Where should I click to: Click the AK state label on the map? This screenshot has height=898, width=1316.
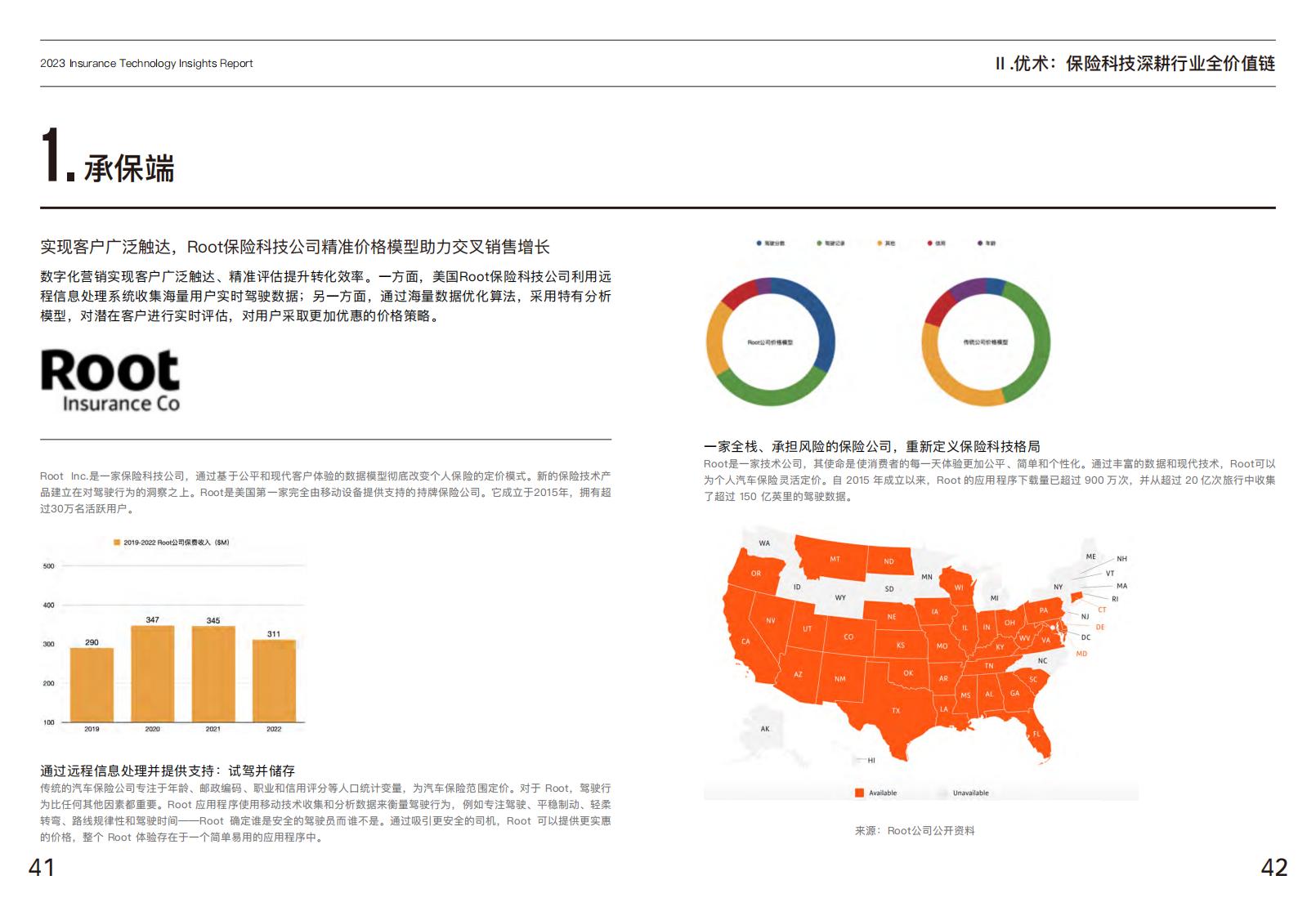(765, 729)
